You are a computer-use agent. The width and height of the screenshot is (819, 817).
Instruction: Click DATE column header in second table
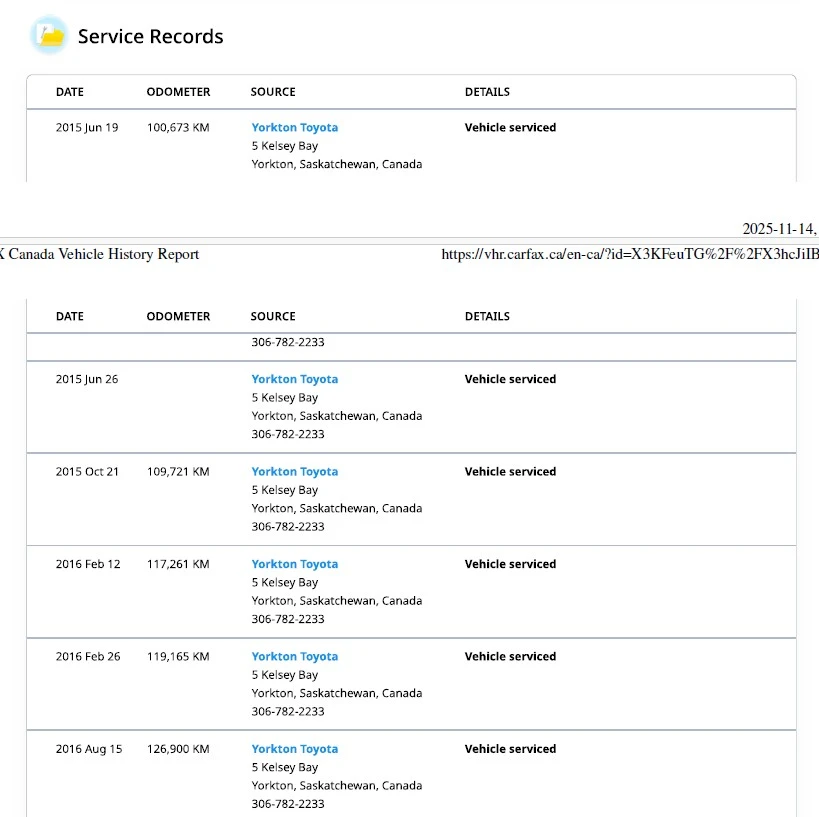[70, 317]
